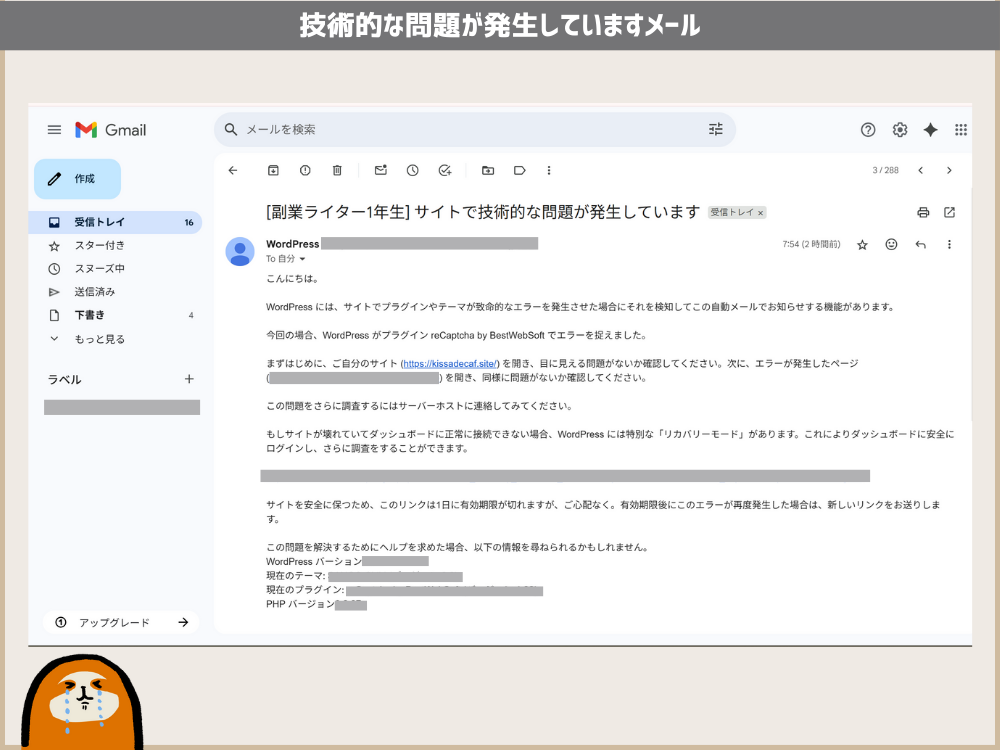Click the メールを検索 search field

pyautogui.click(x=472, y=129)
